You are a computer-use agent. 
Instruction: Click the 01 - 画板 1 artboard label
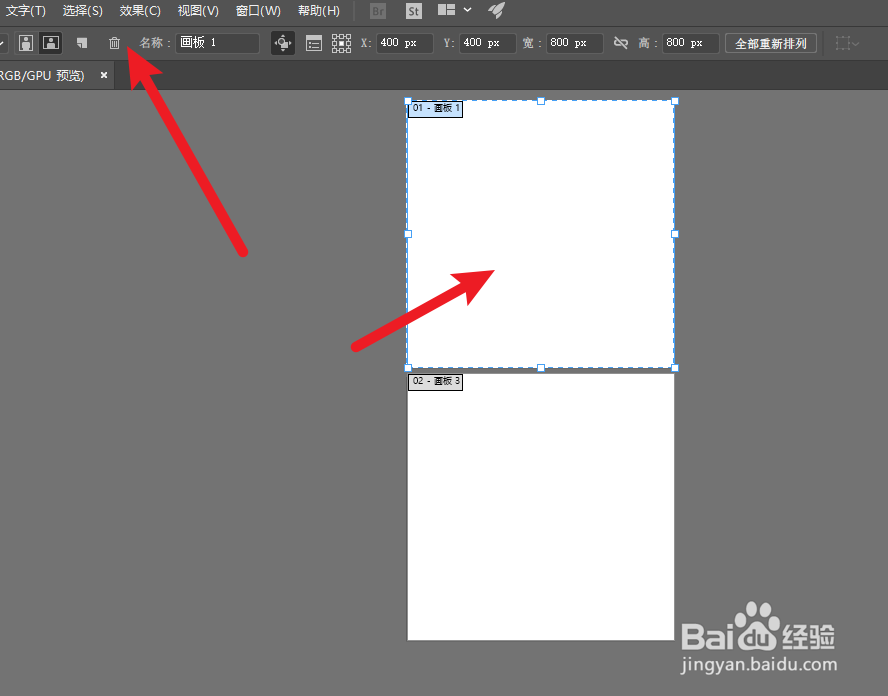tap(436, 109)
